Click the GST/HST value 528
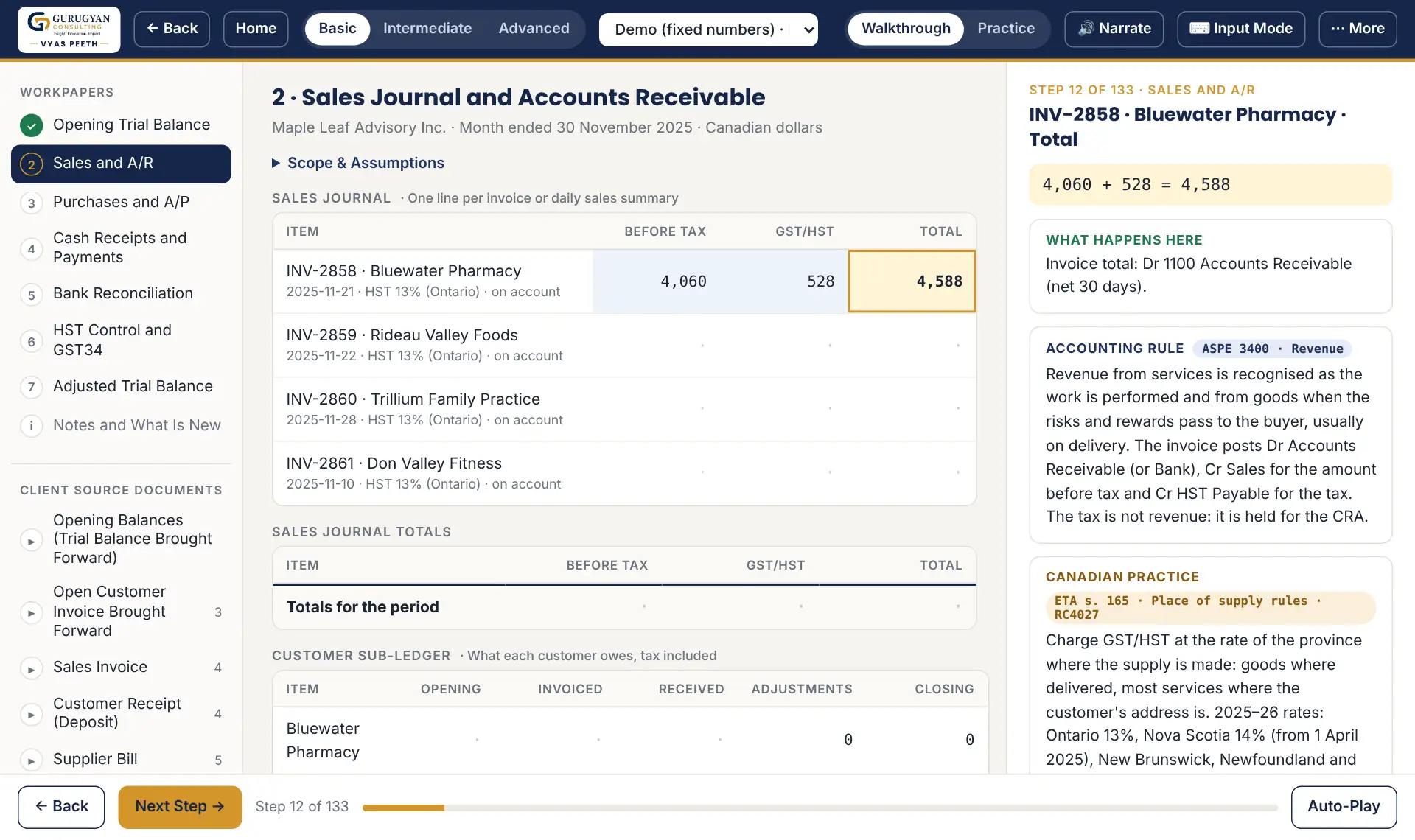 [820, 281]
